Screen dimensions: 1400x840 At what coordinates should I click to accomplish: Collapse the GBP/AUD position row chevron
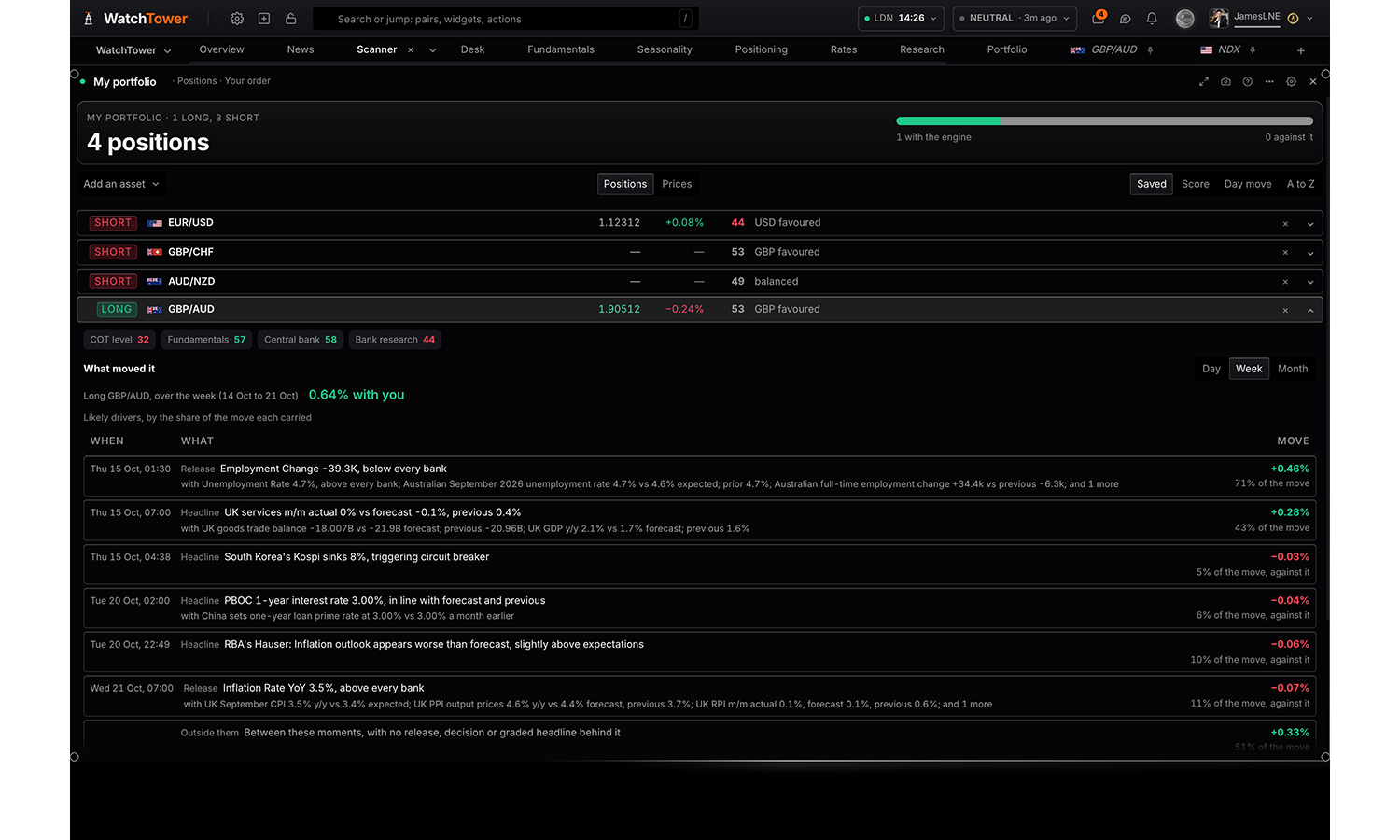(1310, 310)
